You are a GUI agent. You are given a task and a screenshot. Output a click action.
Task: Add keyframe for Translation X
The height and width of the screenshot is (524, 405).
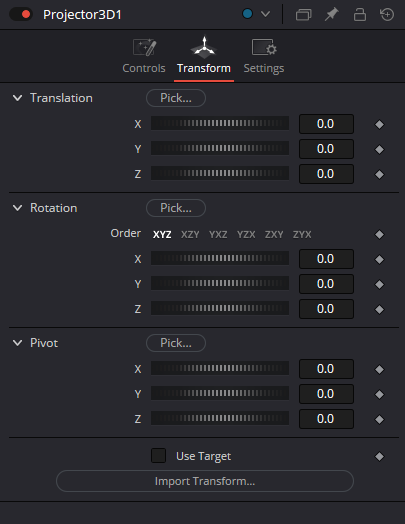tap(379, 124)
